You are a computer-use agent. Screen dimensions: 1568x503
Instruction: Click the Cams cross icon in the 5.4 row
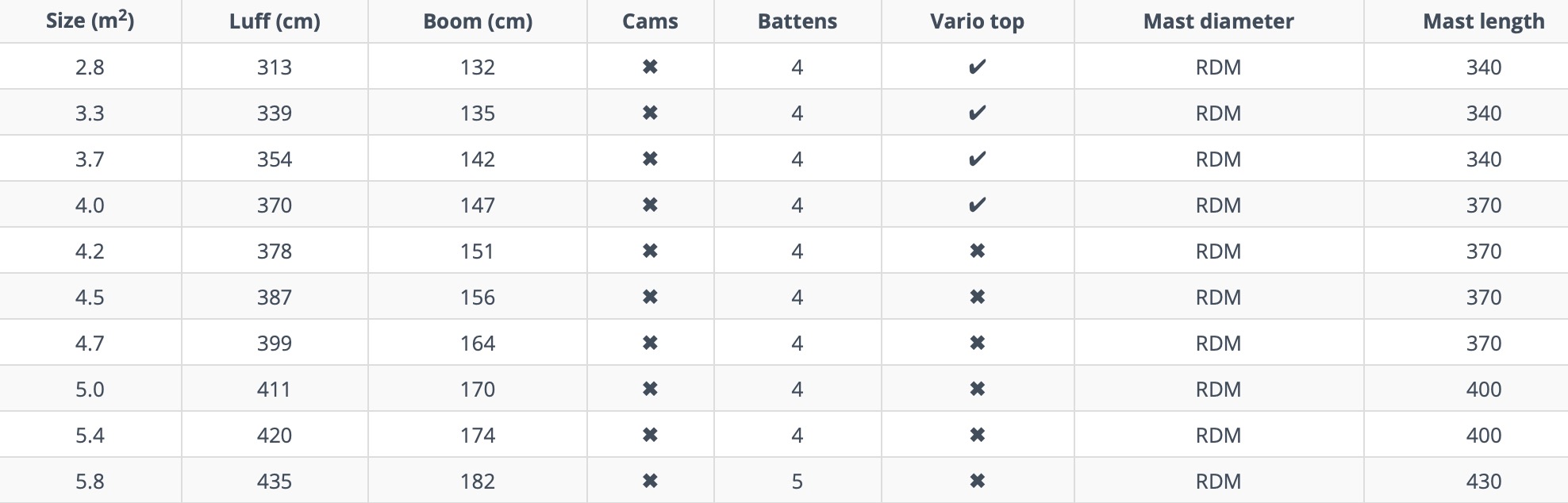pyautogui.click(x=650, y=435)
